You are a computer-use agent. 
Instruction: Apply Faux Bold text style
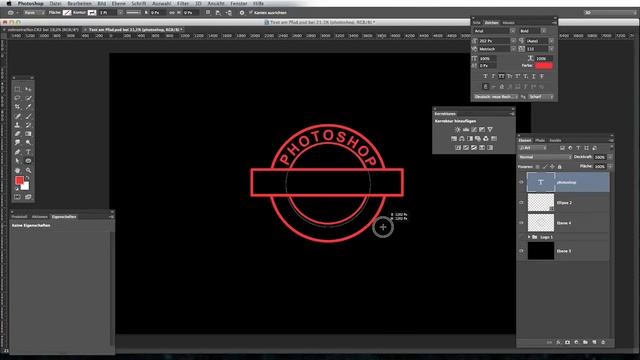click(485, 76)
